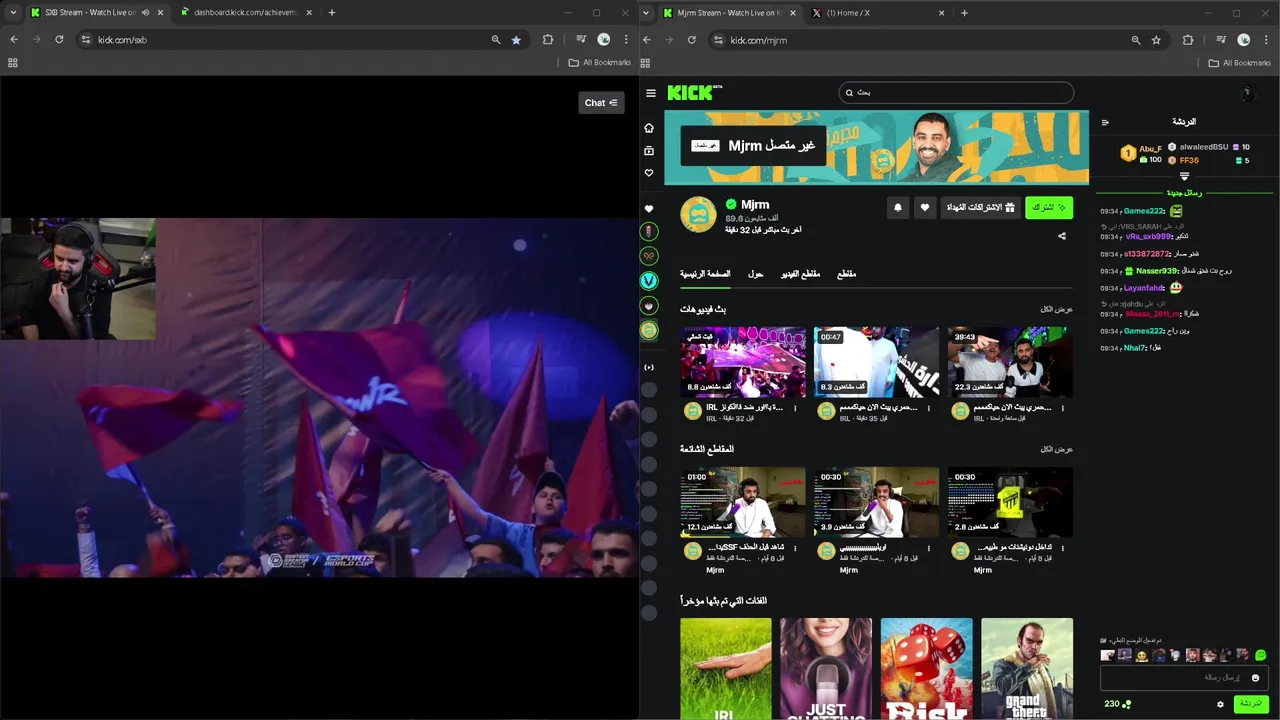Click the KICK logo in right window
Viewport: 1280px width, 720px height.
pos(694,92)
